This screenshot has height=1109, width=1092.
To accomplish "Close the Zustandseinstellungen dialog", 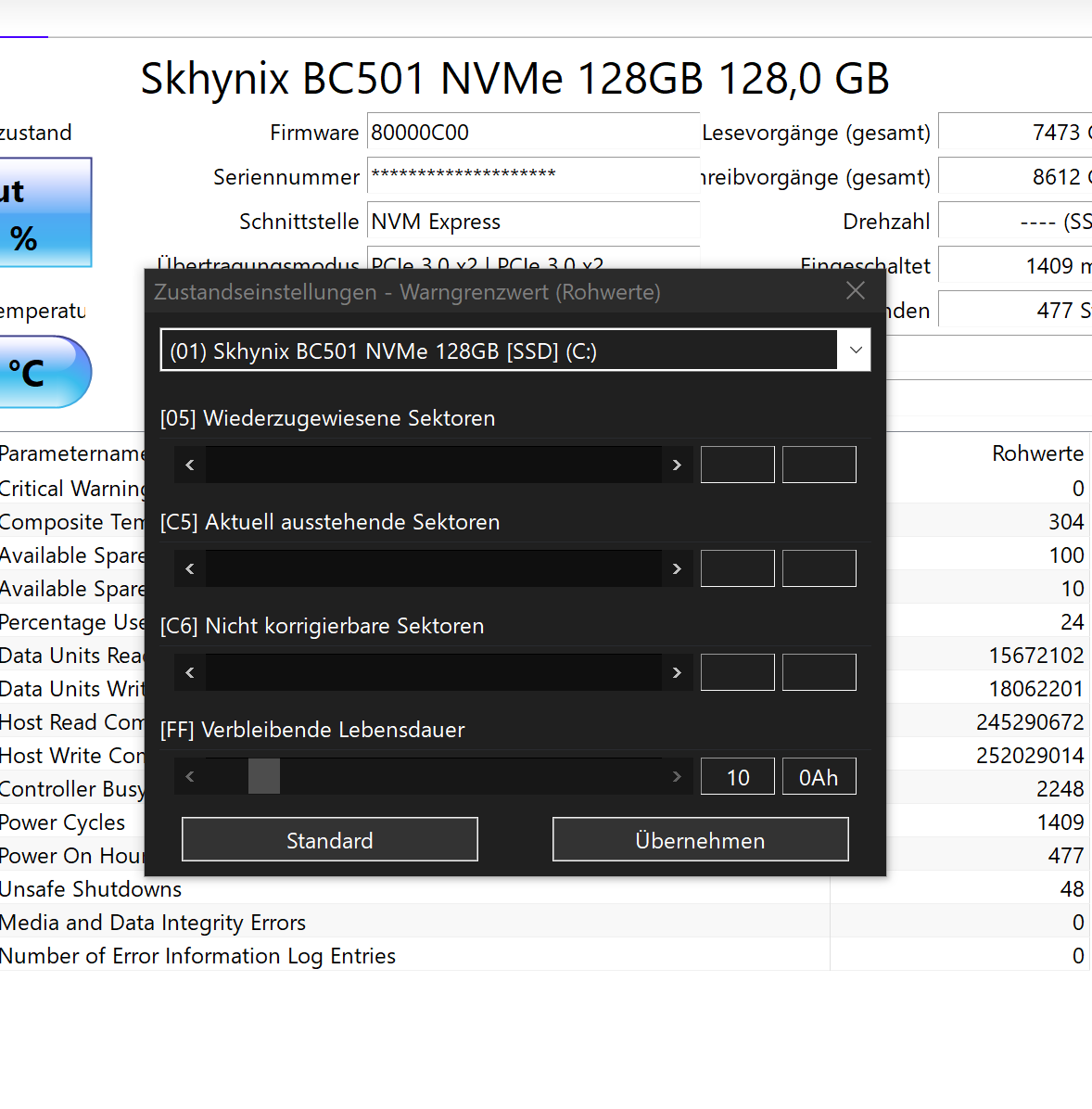I will pyautogui.click(x=855, y=290).
